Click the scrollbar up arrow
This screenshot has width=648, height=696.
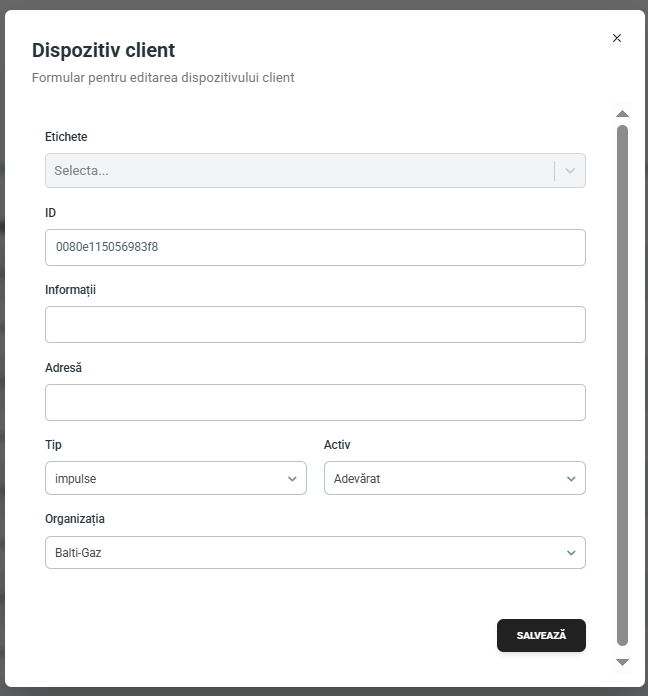pos(622,114)
